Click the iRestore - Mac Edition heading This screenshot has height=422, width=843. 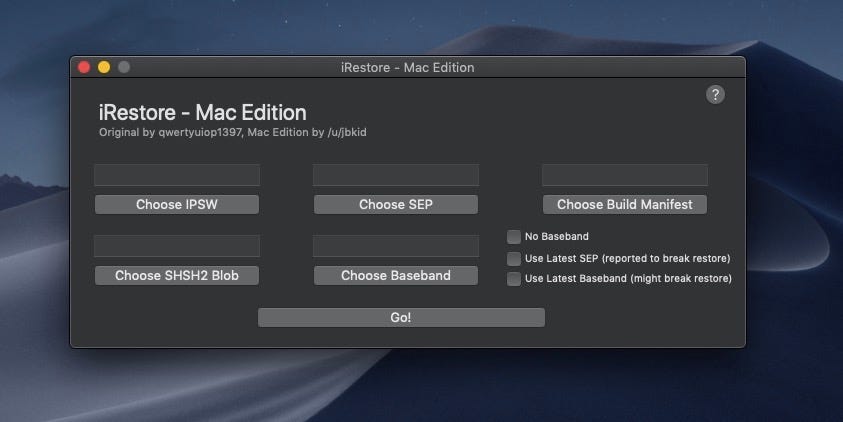[203, 112]
